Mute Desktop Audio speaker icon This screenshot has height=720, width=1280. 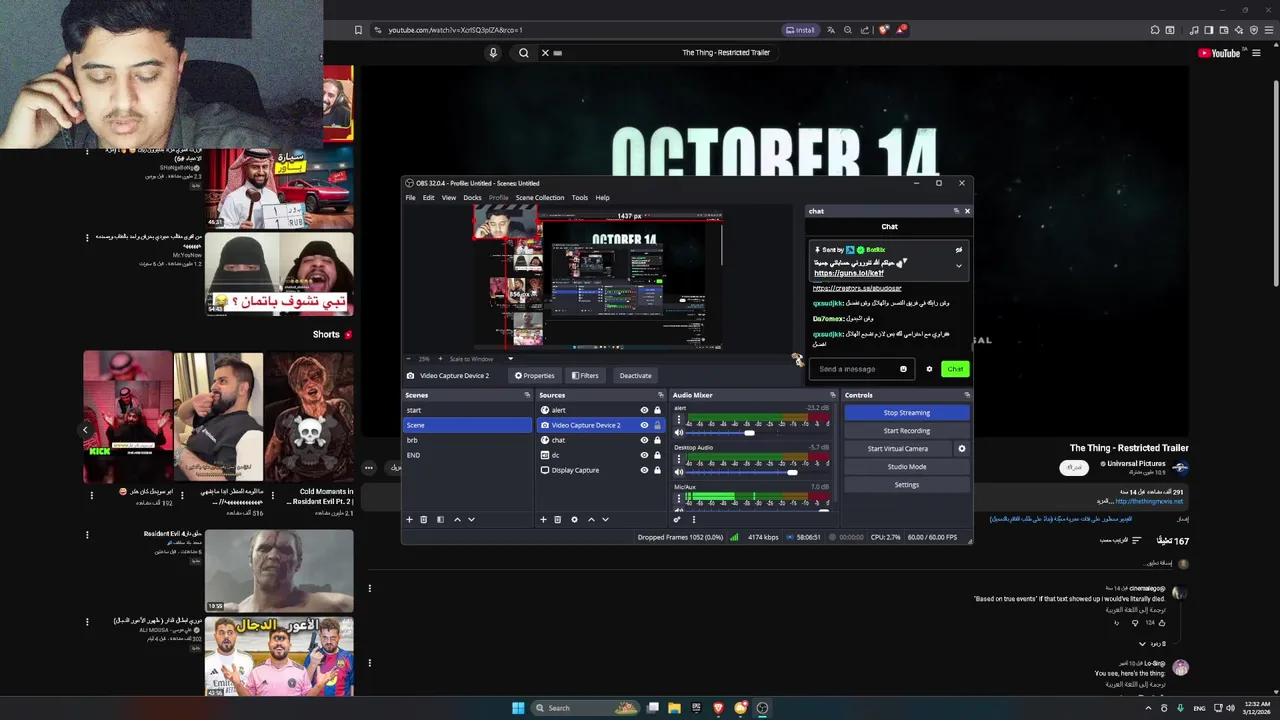(x=679, y=472)
